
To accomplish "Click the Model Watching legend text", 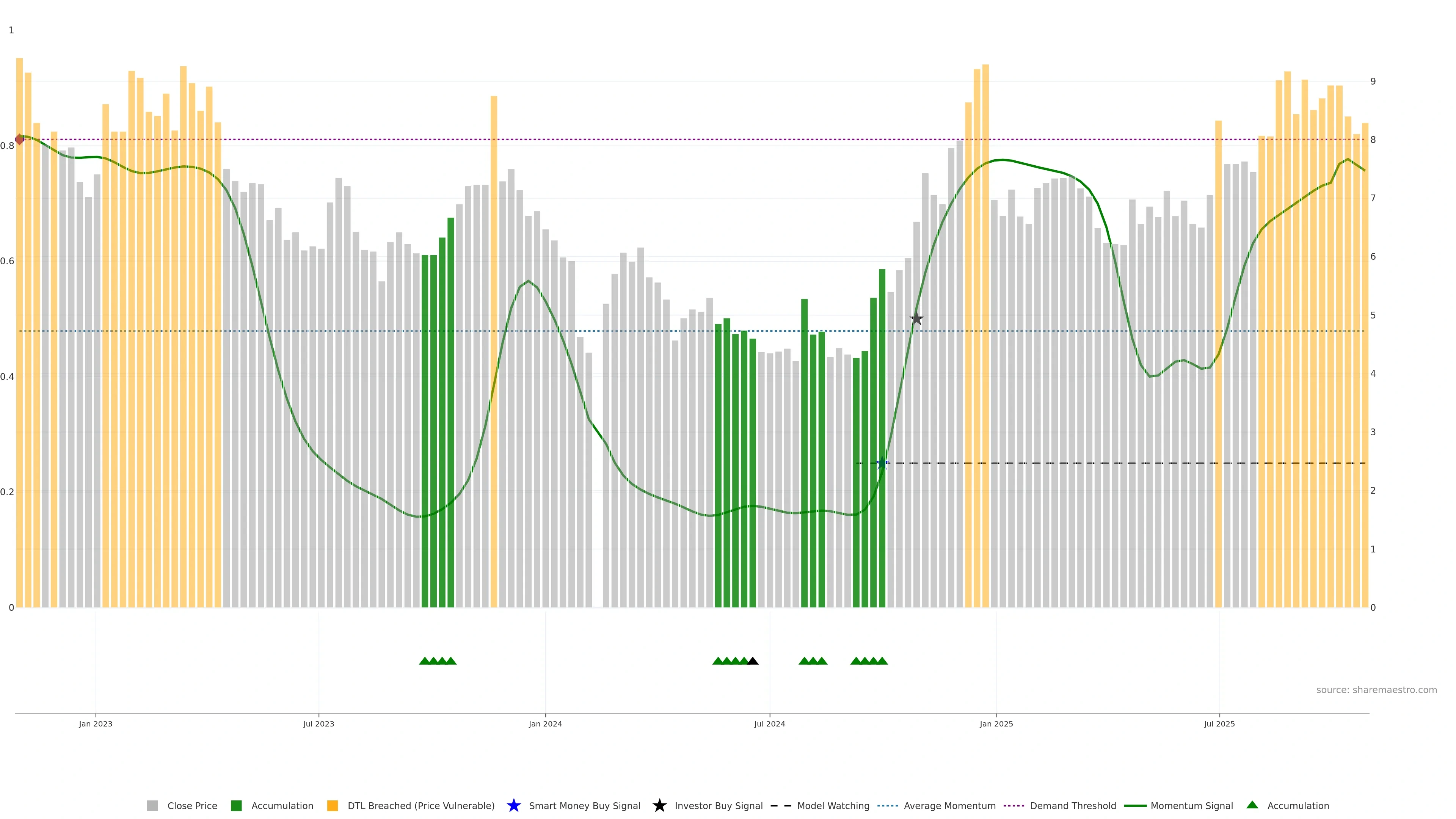I will 833,805.
